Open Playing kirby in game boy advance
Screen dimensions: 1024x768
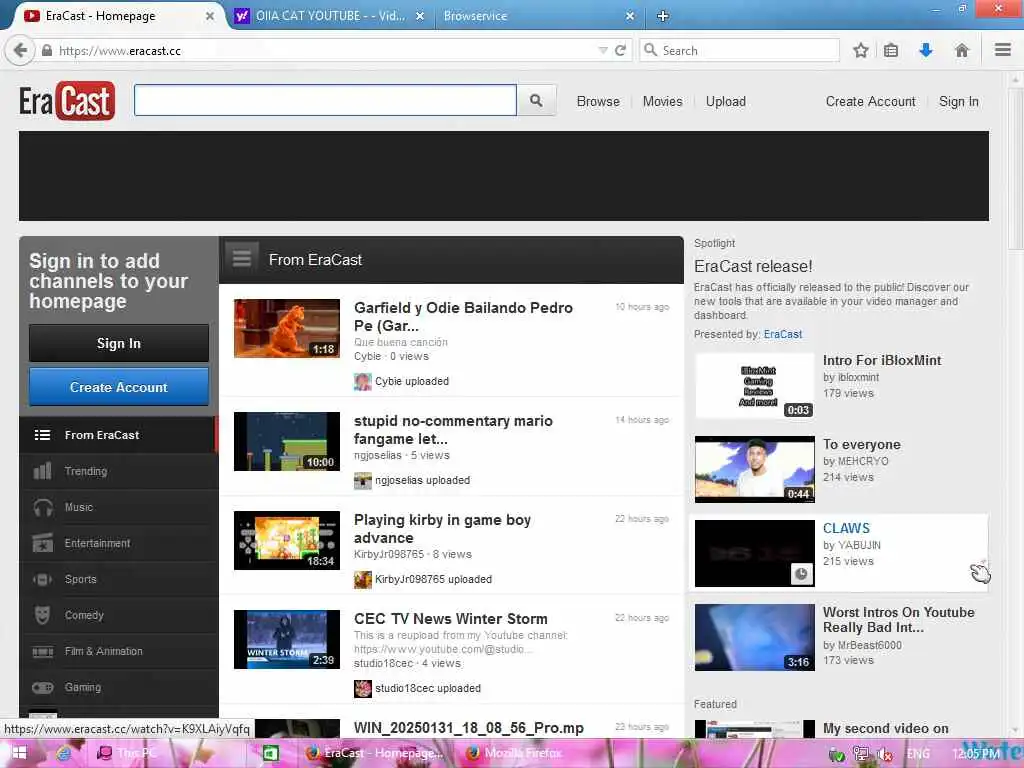pos(442,529)
